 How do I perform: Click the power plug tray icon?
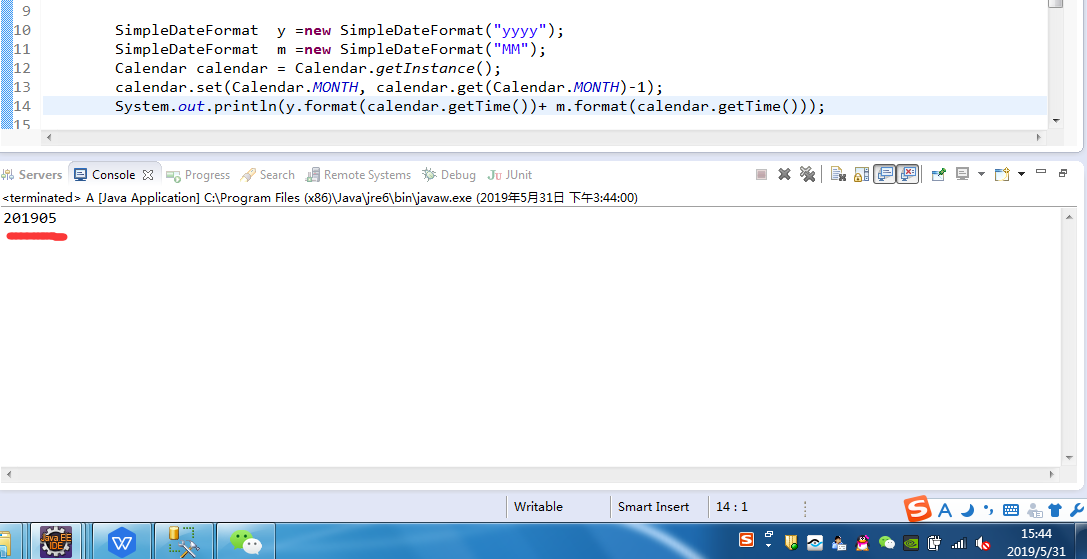[934, 542]
